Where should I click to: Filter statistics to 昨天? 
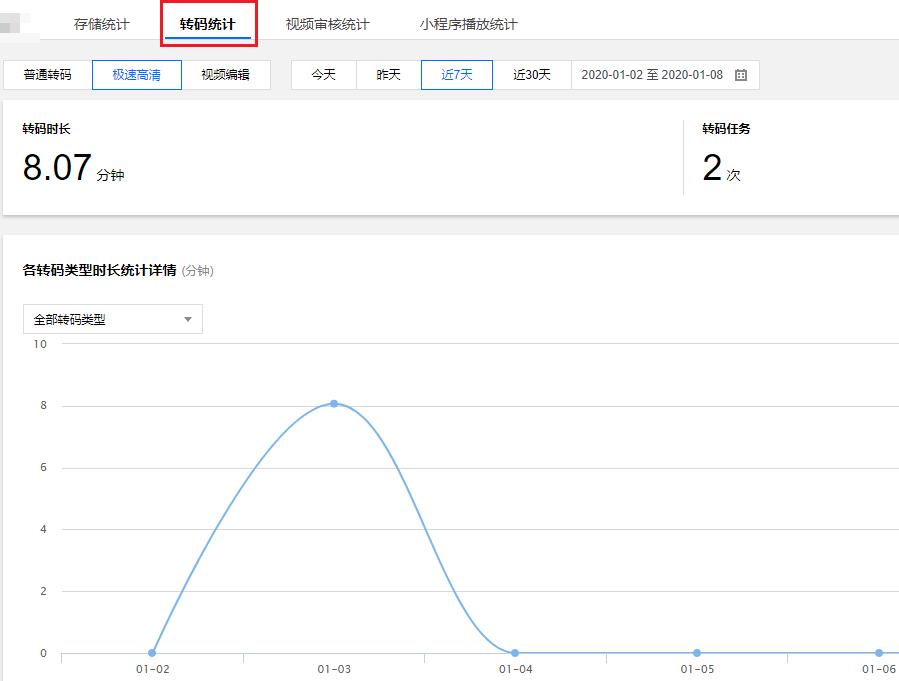click(389, 75)
